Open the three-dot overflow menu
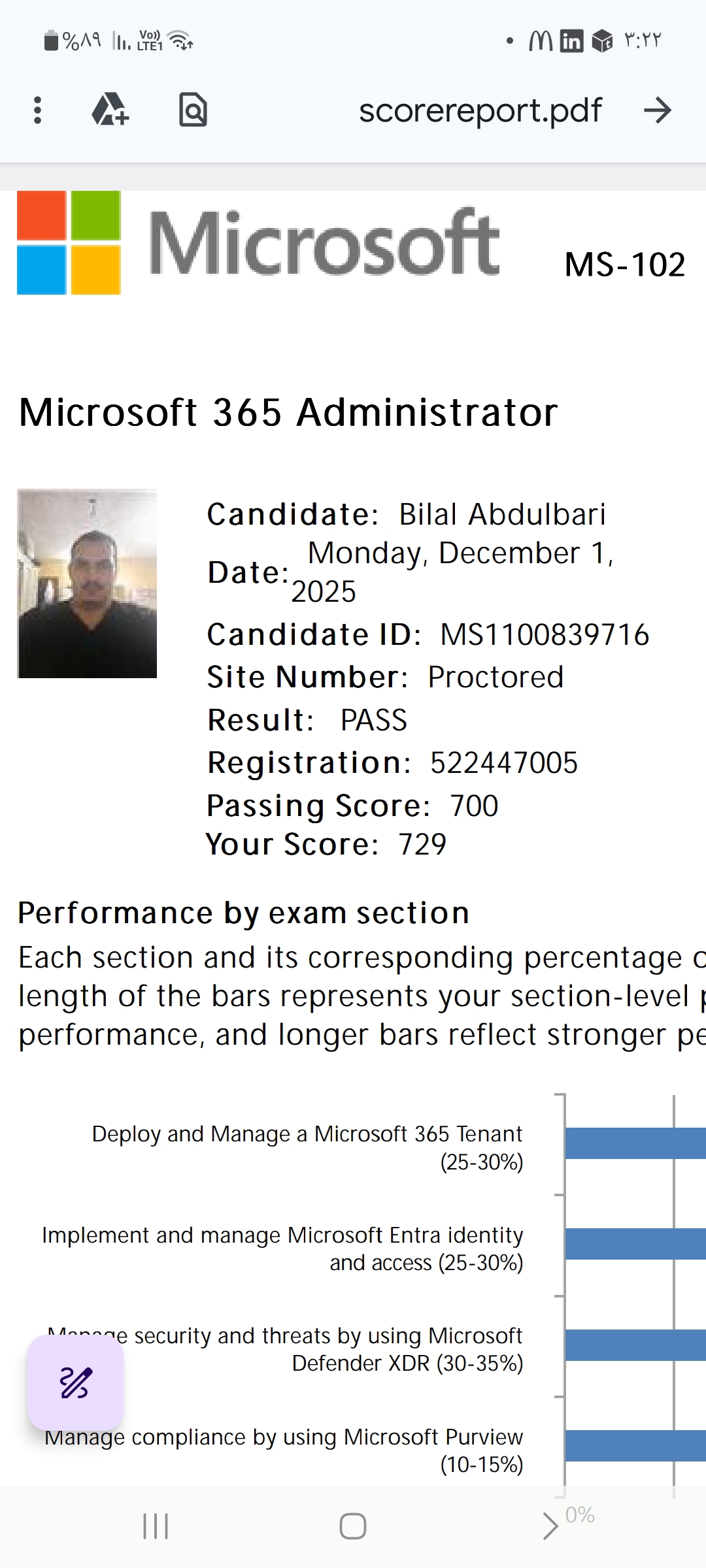 [x=37, y=110]
